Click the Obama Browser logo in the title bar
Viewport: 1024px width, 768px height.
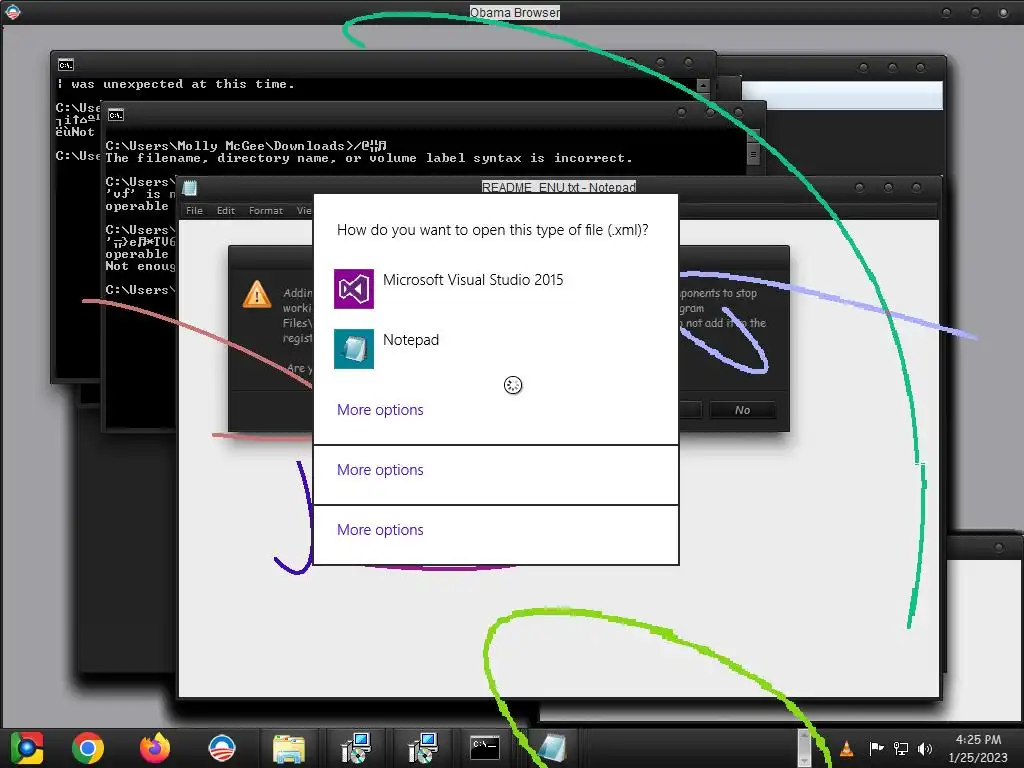pos(12,12)
